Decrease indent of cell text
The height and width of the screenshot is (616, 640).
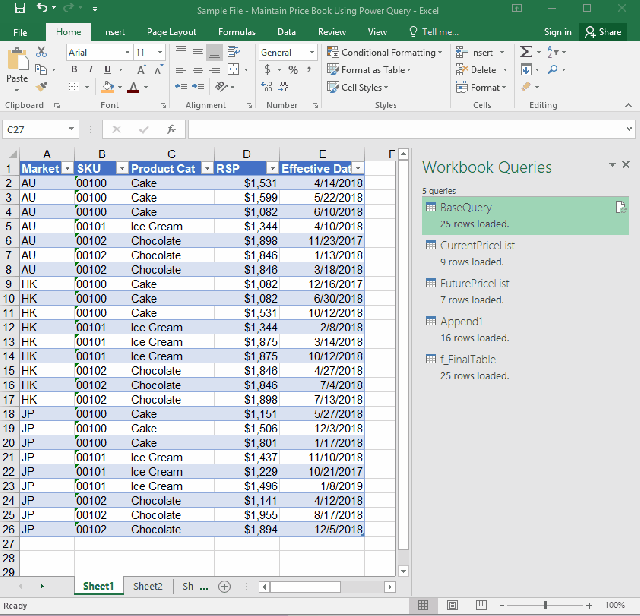pyautogui.click(x=181, y=87)
